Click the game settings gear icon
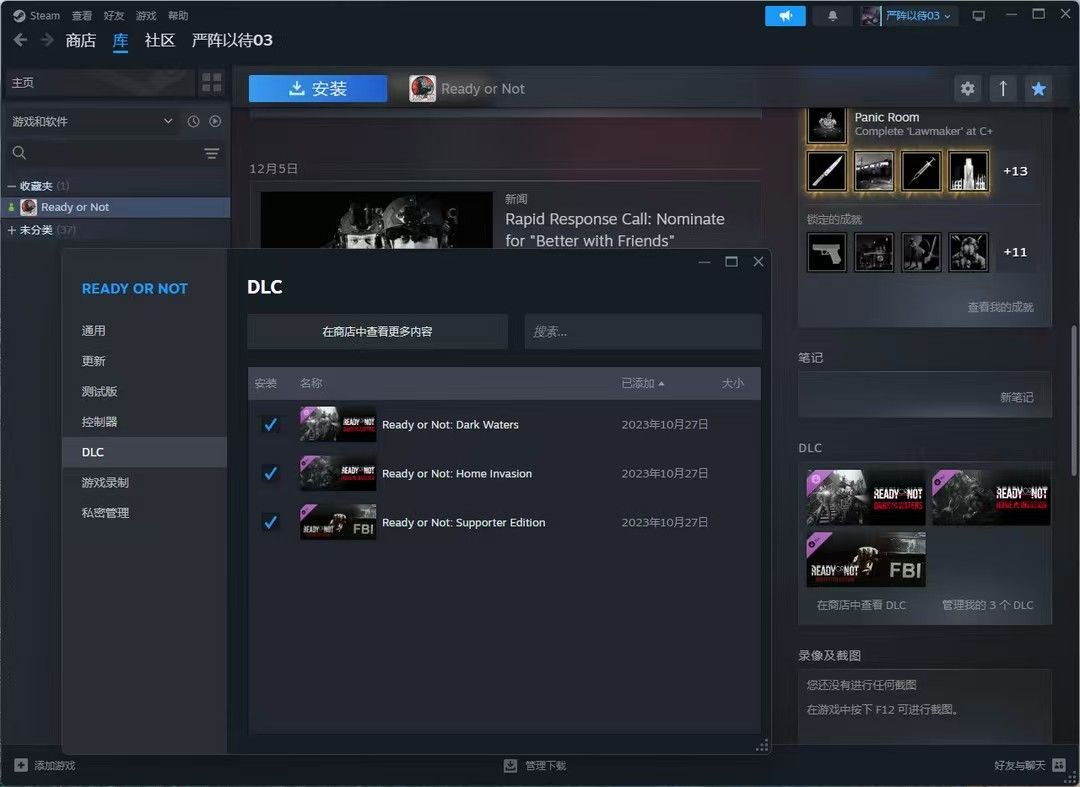The height and width of the screenshot is (787, 1080). (x=967, y=89)
